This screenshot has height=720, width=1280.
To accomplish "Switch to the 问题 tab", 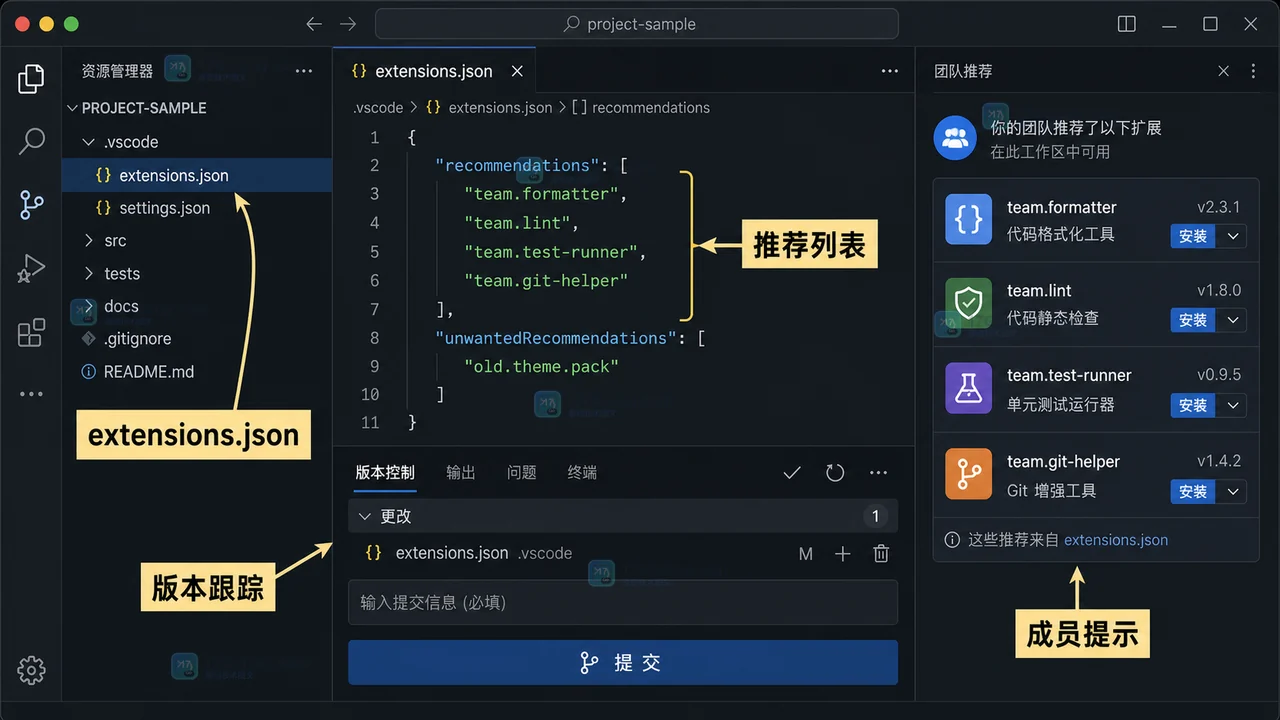I will [522, 473].
